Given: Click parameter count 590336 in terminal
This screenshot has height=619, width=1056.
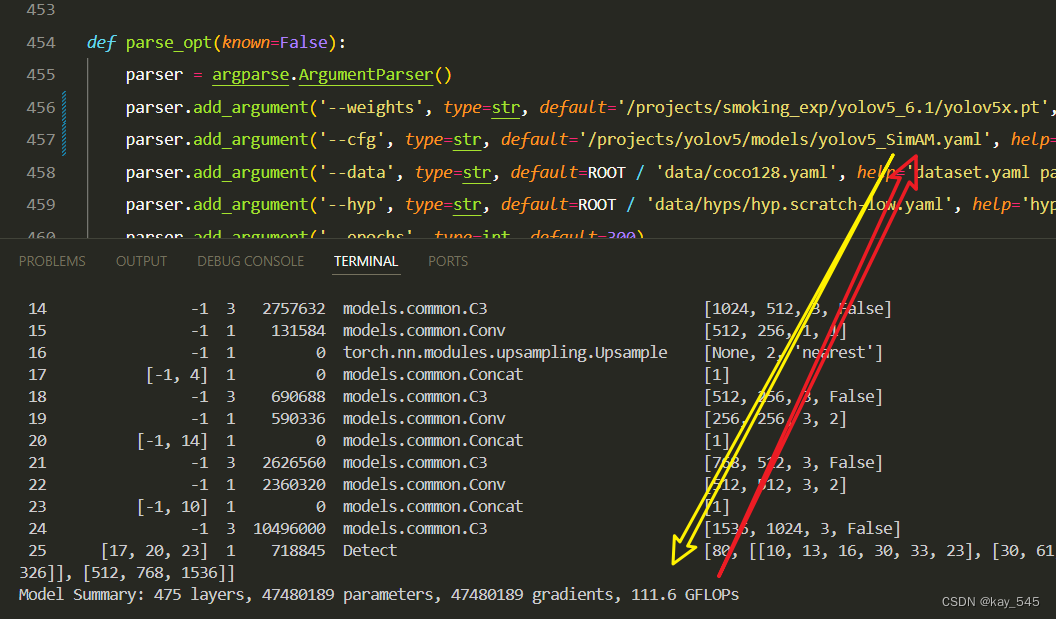Looking at the screenshot, I should 298,418.
